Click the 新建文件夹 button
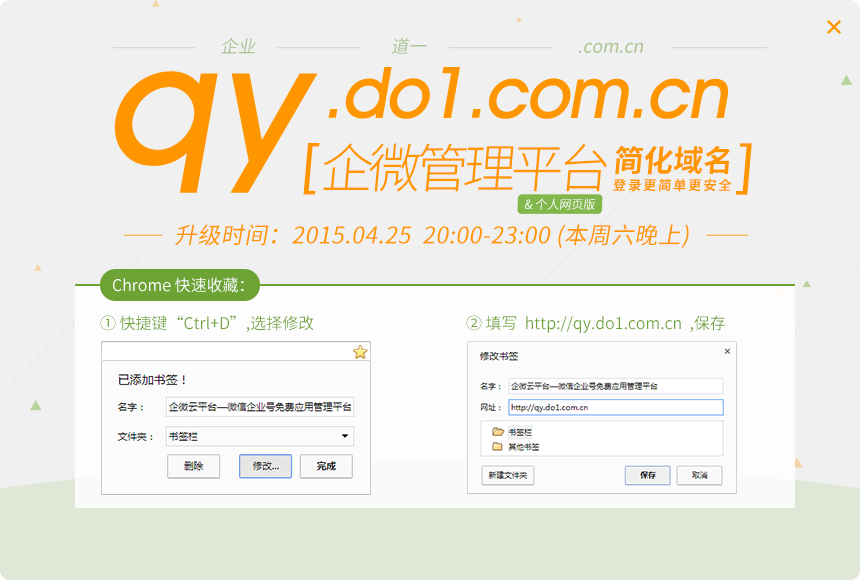Screen dimensions: 860x580 click(x=508, y=476)
